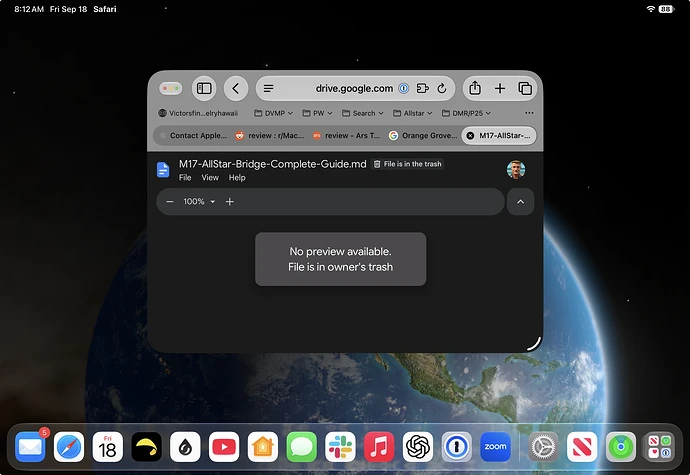Open the Help menu
Image resolution: width=690 pixels, height=475 pixels.
[237, 177]
